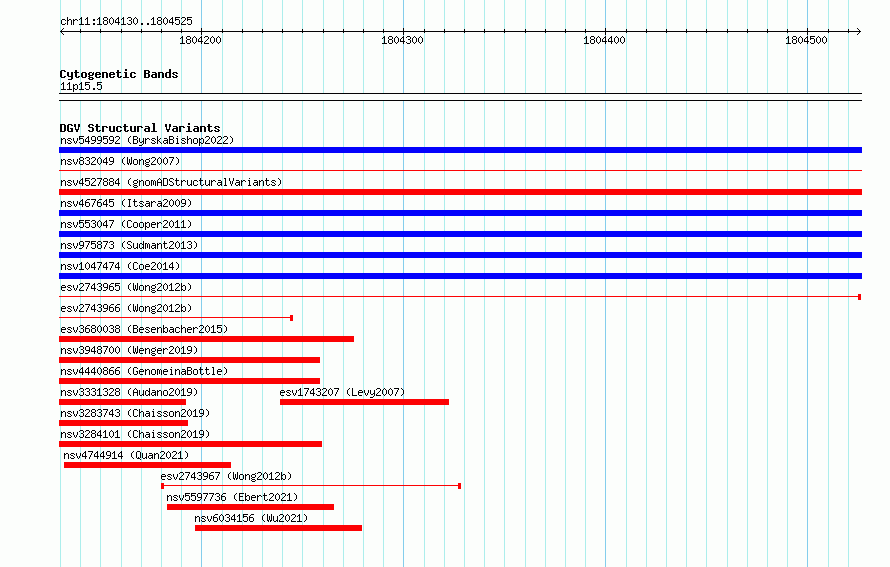890x567 pixels.
Task: Open nsv553047 (Cooper2011) label
Action: 126,224
